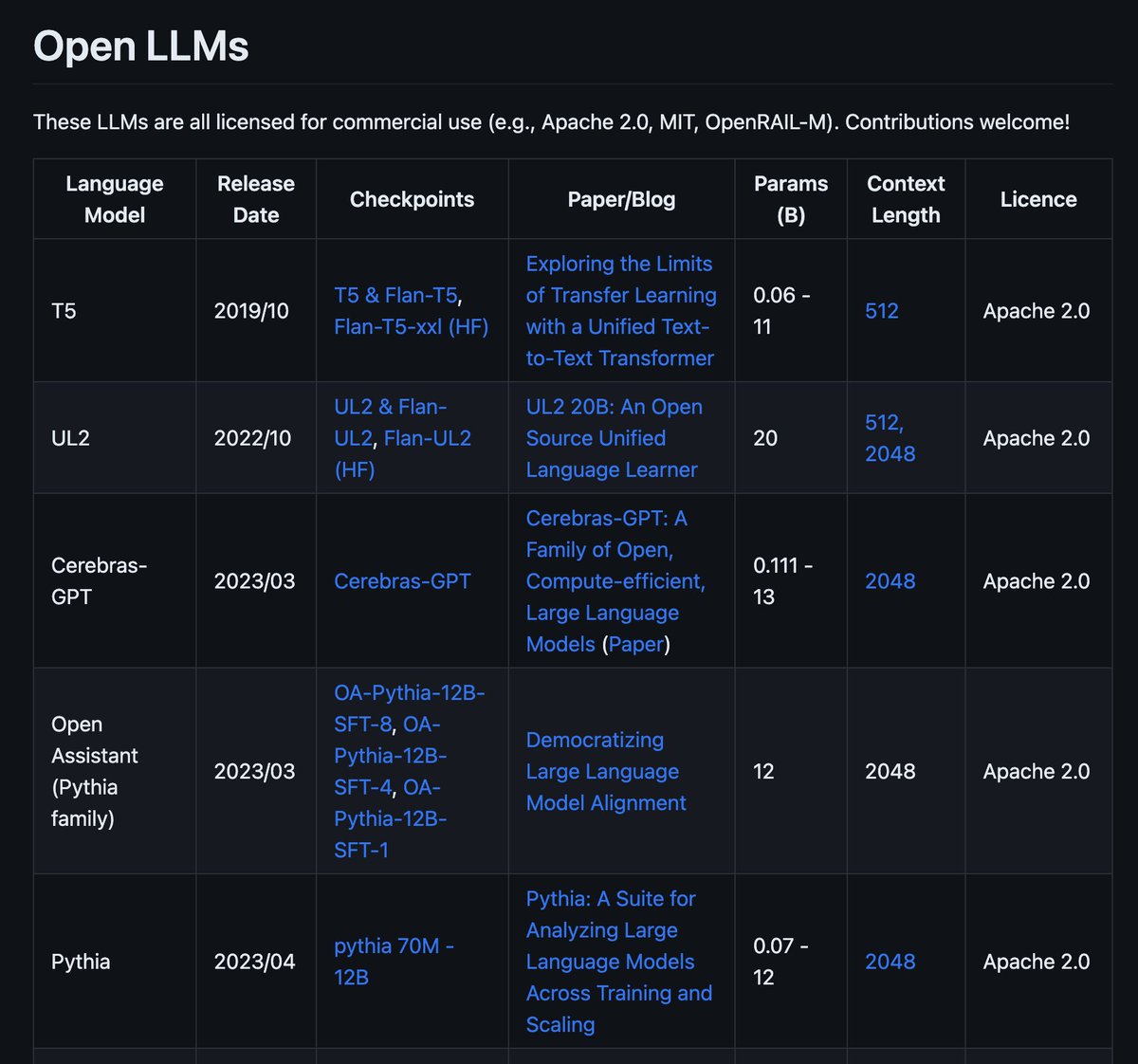Open the T5 & Flan-T5 checkpoint link
Screen dimensions: 1138x1064
(x=396, y=295)
